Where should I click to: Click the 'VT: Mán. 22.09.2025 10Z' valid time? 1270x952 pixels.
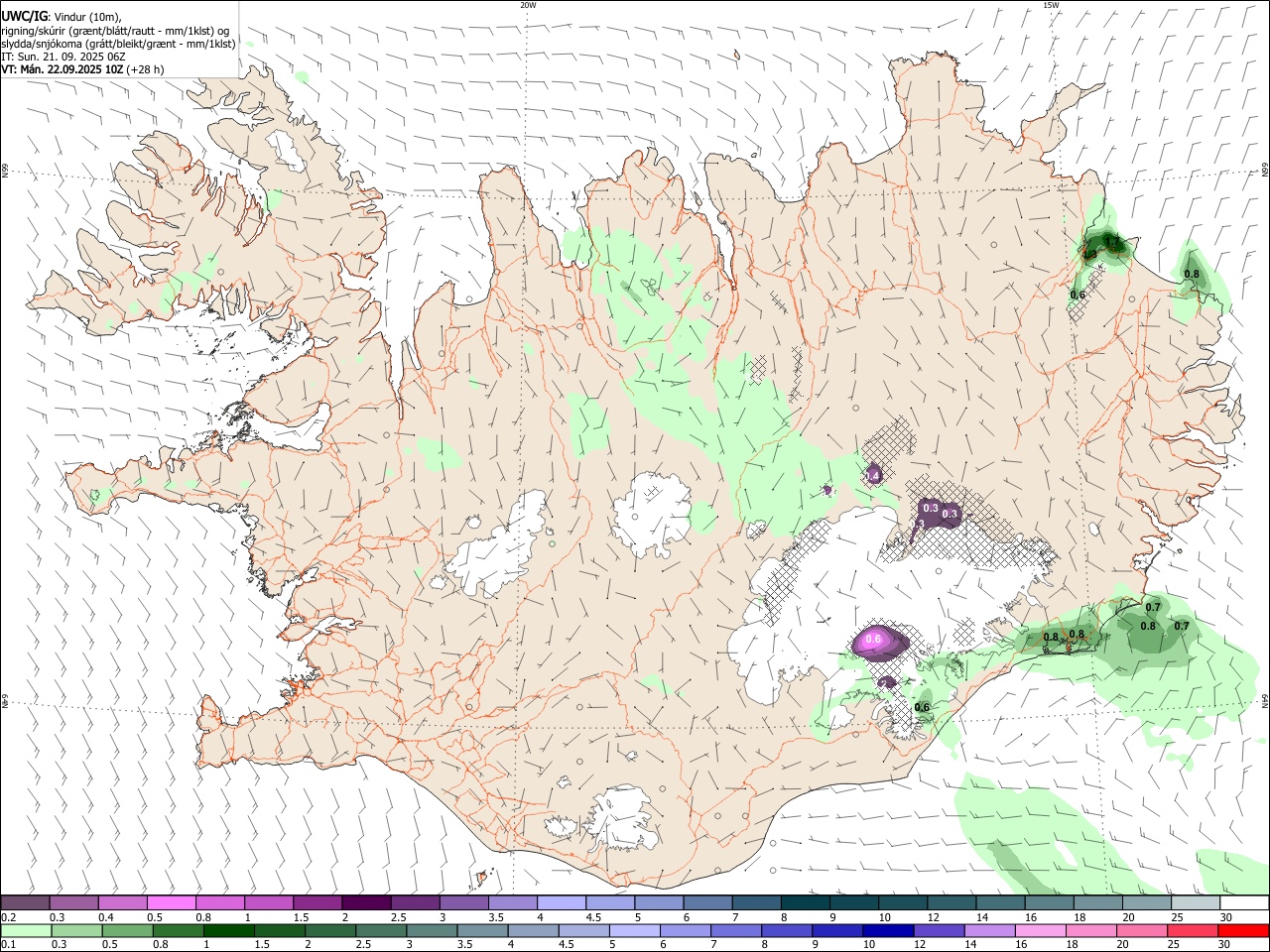(62, 69)
